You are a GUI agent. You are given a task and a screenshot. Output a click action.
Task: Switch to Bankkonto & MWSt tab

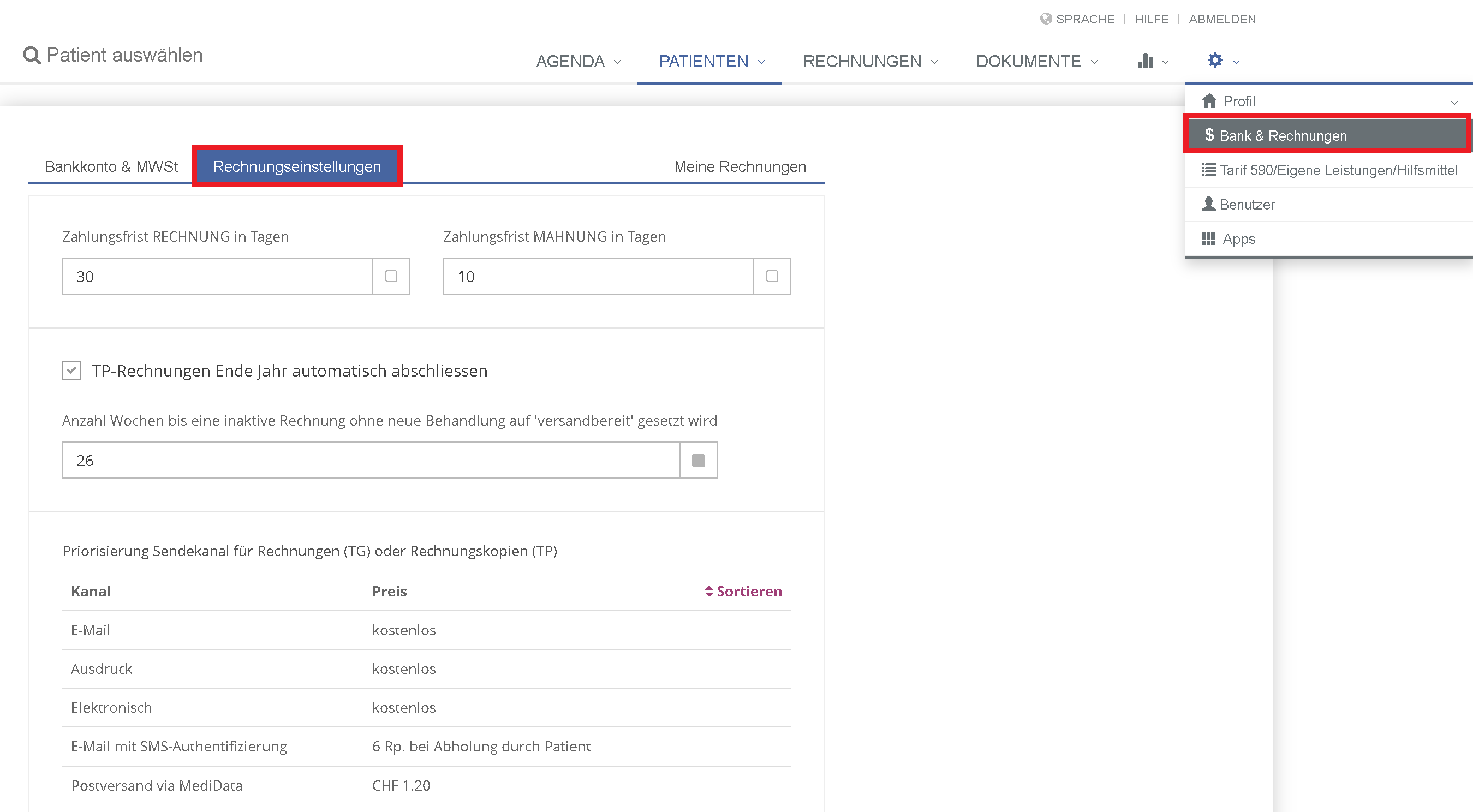(x=111, y=166)
